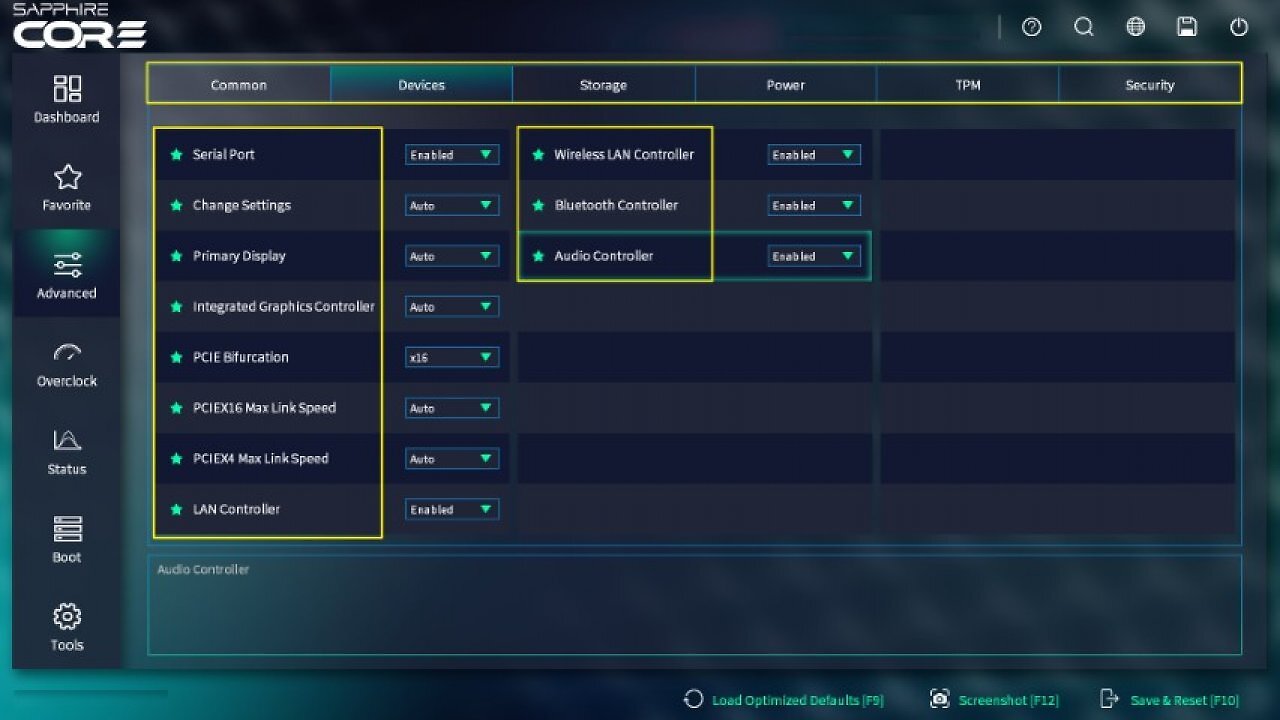
Task: Toggle favorite star for Integrated Graphics Controller
Action: coord(176,307)
